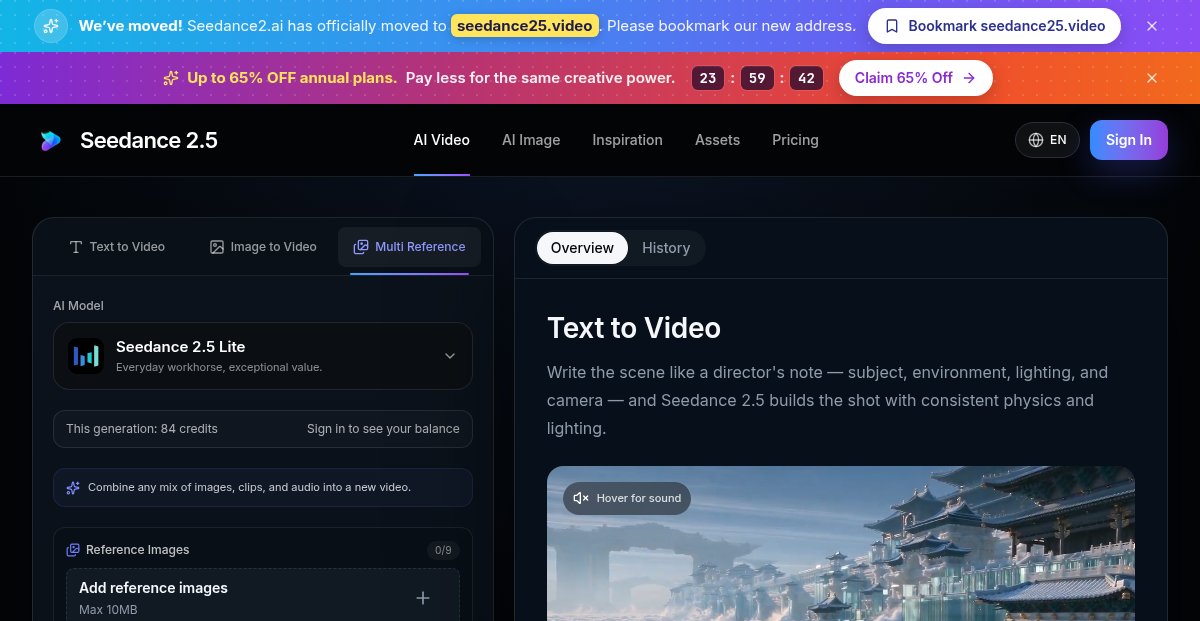Click the Reference Images section icon
Viewport: 1200px width, 621px height.
pyautogui.click(x=73, y=550)
